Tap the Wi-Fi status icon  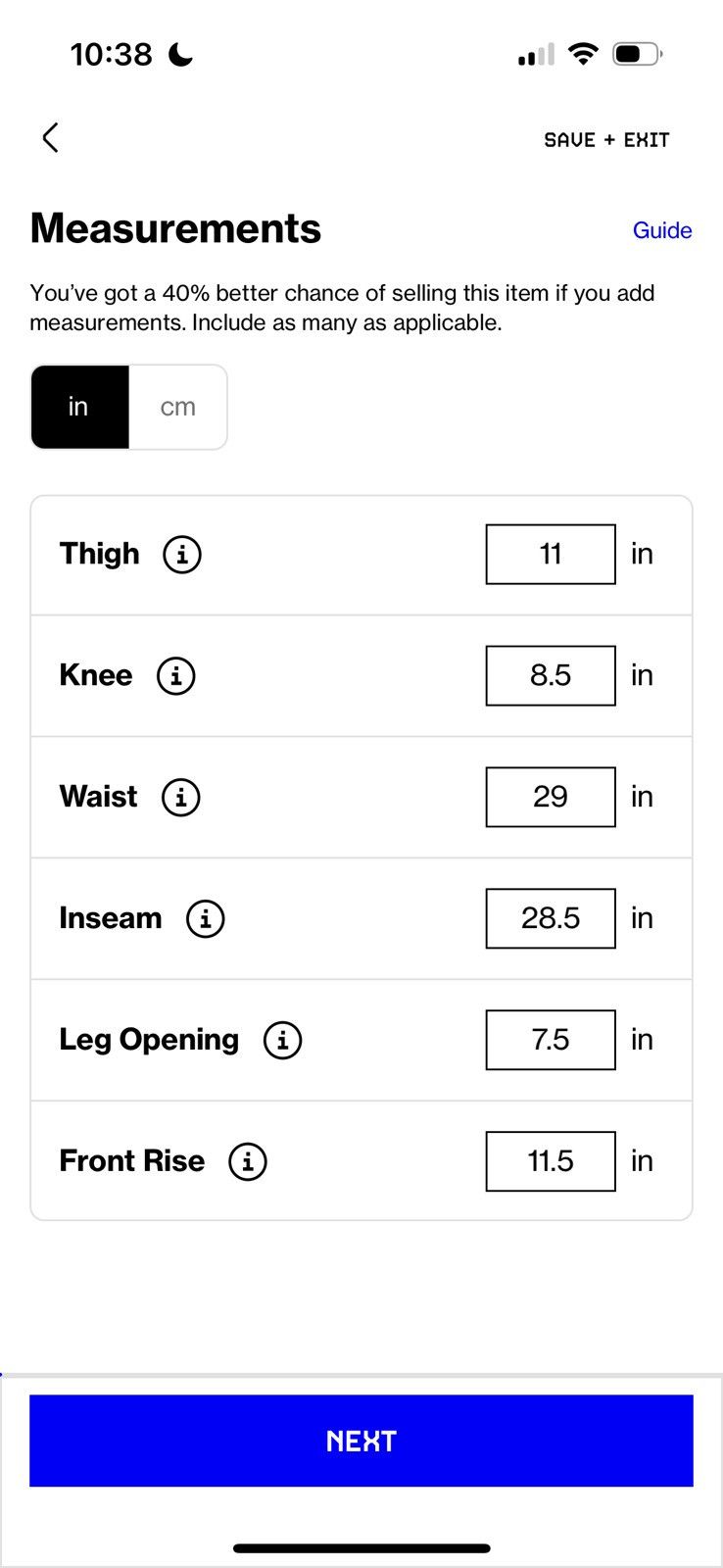coord(583,54)
